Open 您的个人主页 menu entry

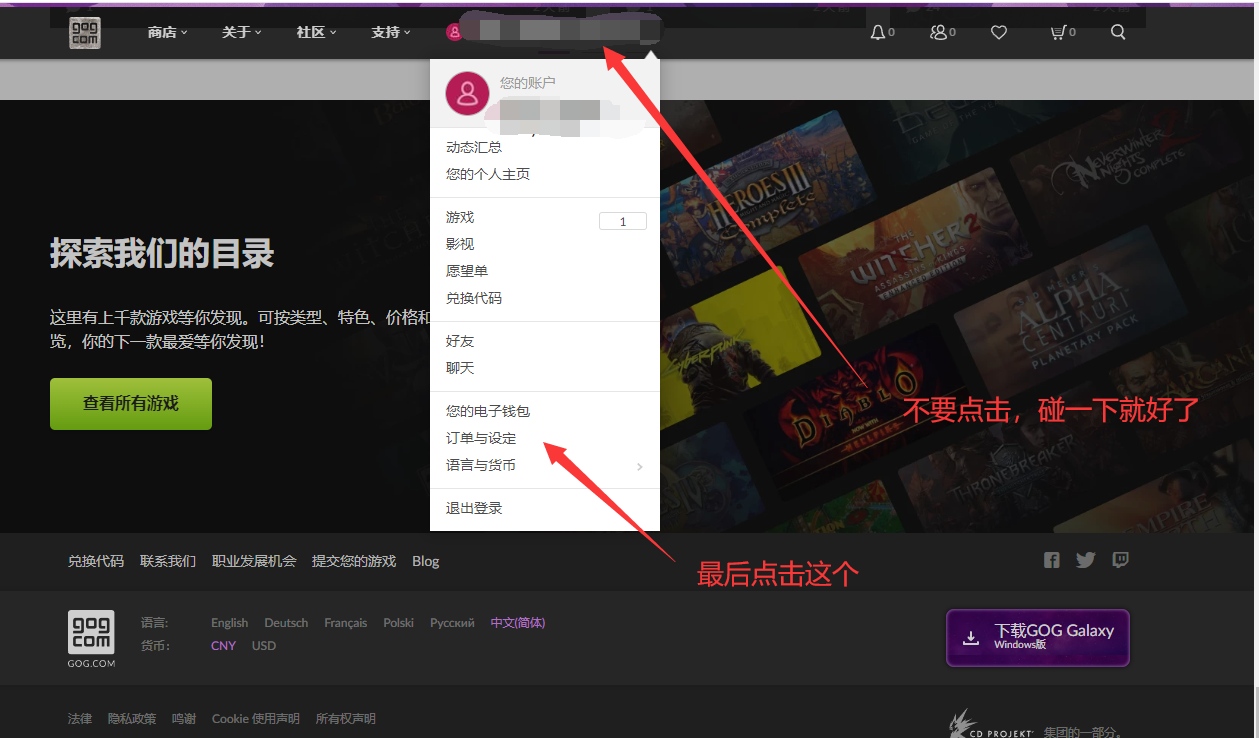[488, 174]
